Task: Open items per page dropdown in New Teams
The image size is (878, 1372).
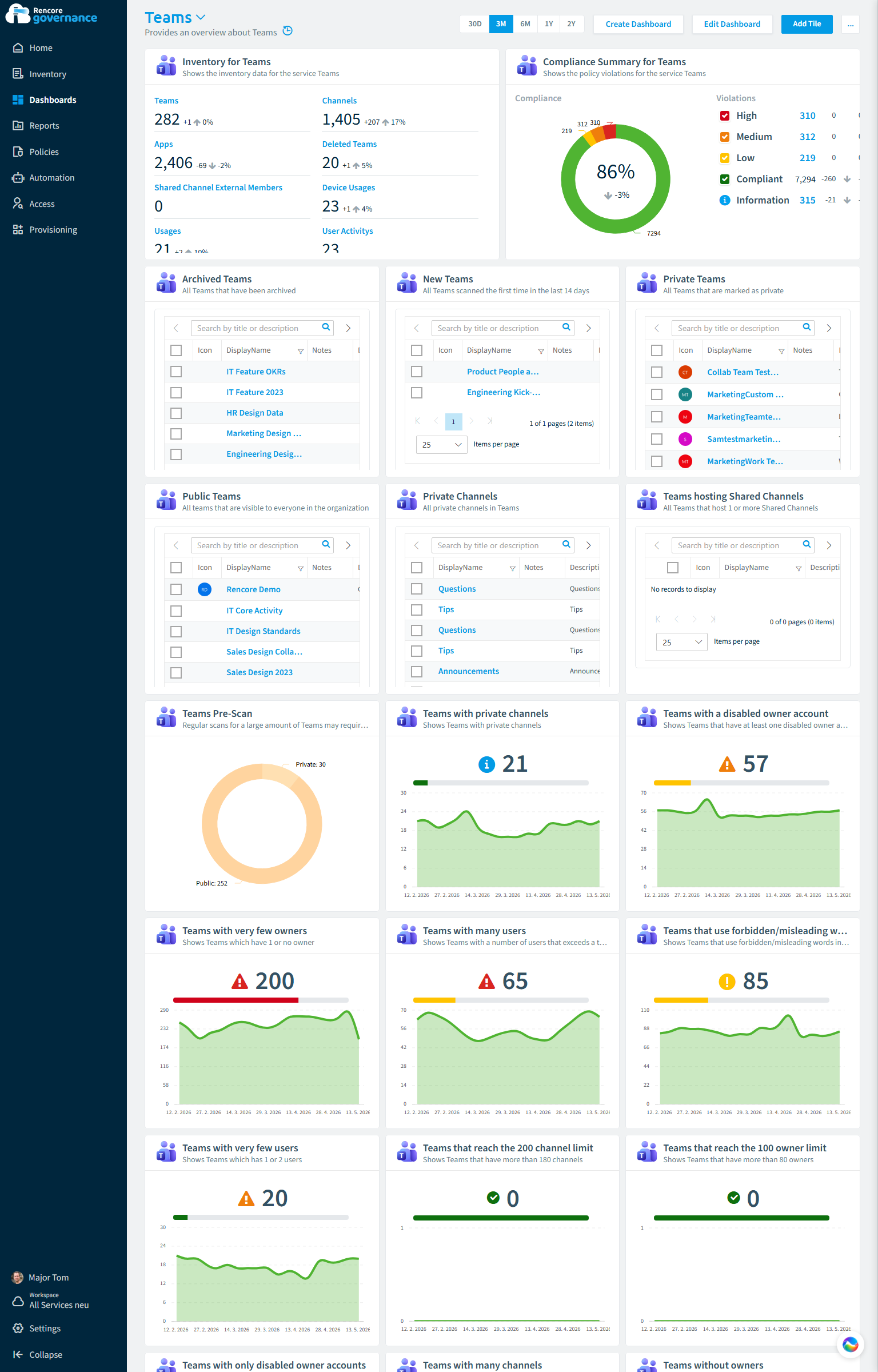Action: (442, 444)
